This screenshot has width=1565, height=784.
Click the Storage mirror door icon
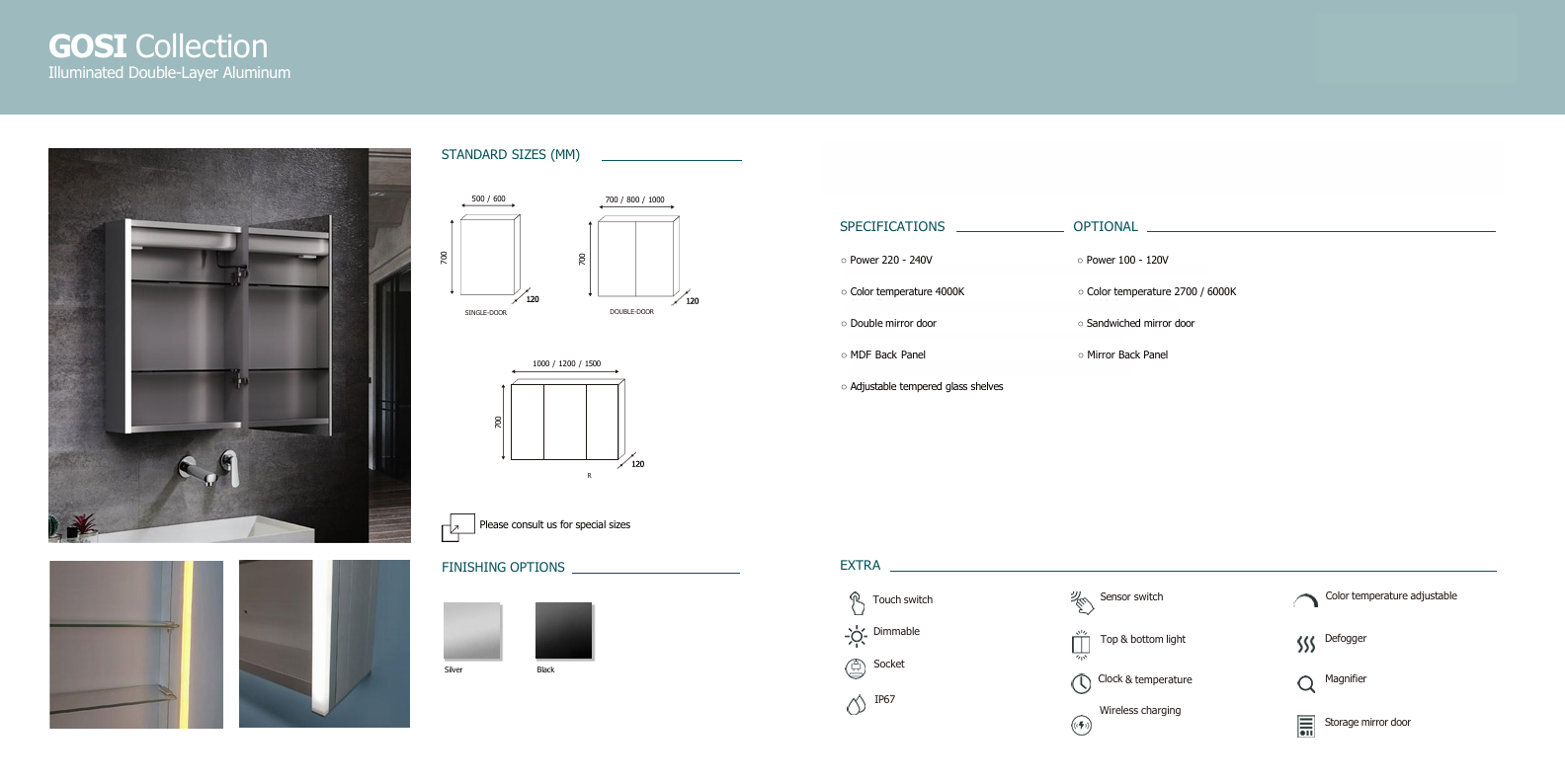point(1305,726)
